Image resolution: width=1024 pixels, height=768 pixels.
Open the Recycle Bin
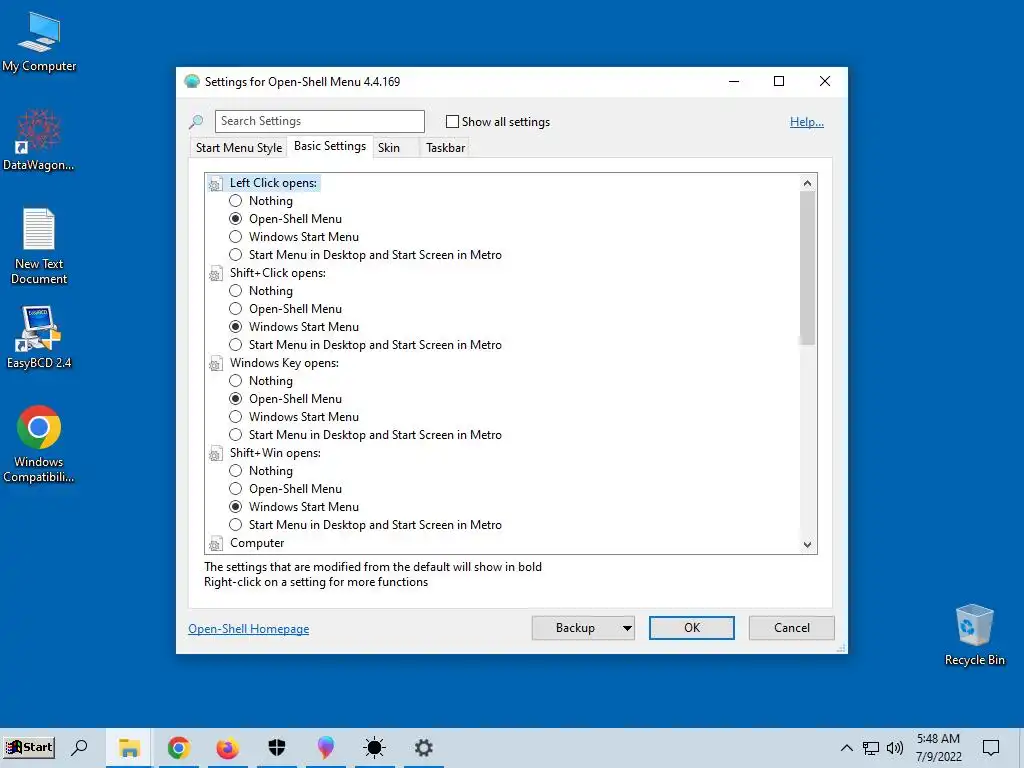point(974,635)
